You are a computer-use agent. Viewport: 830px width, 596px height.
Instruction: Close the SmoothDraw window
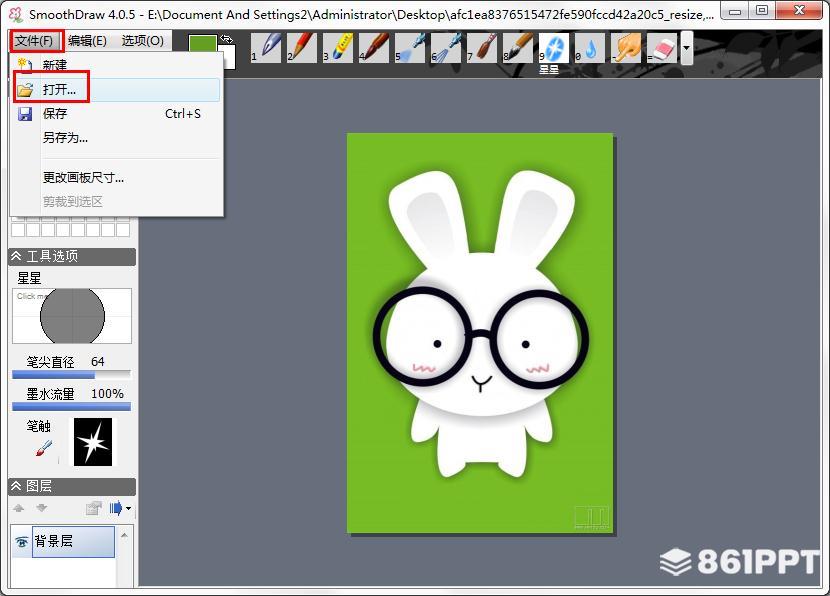[799, 11]
